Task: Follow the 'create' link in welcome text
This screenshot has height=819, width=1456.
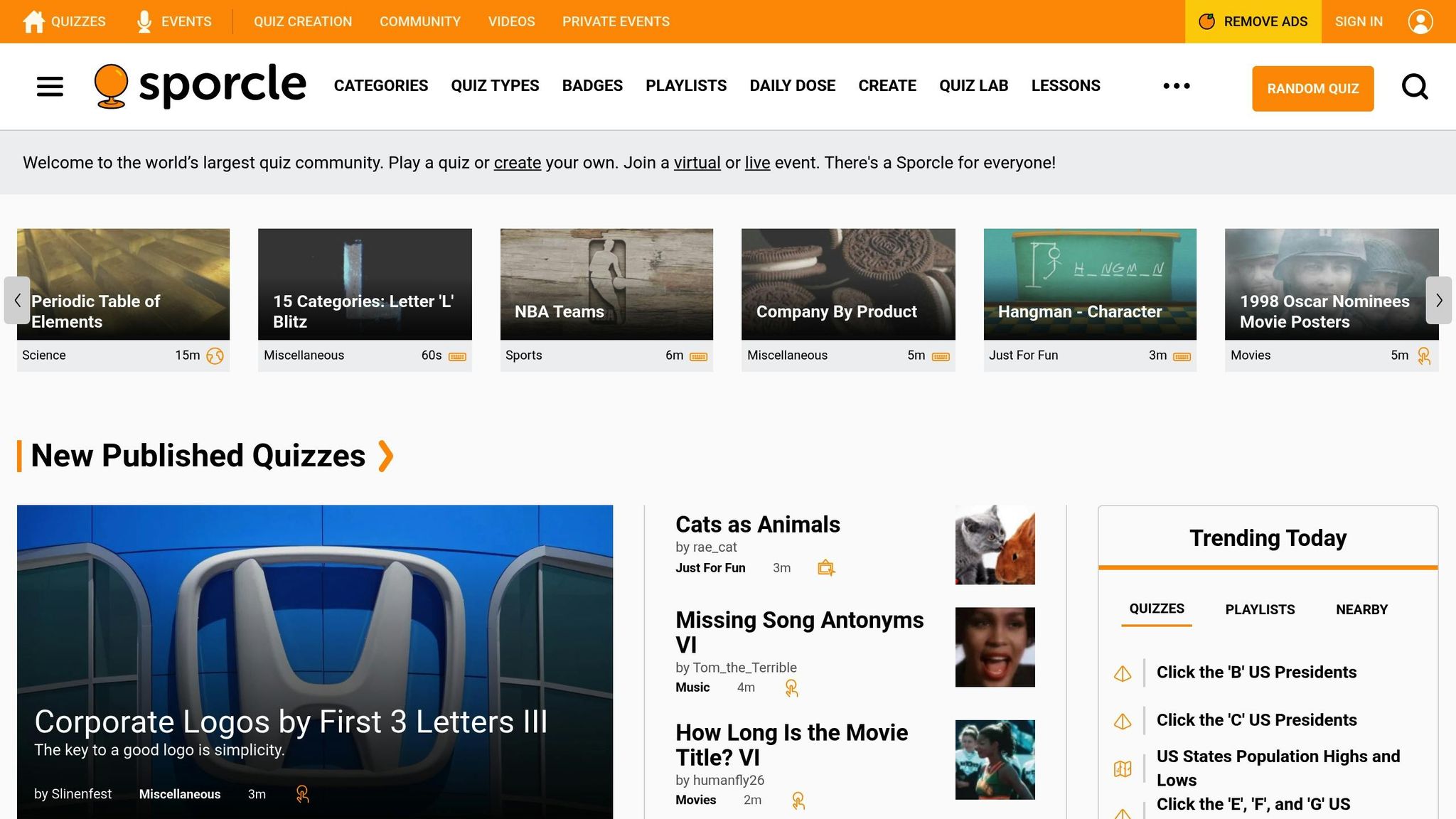Action: (518, 163)
